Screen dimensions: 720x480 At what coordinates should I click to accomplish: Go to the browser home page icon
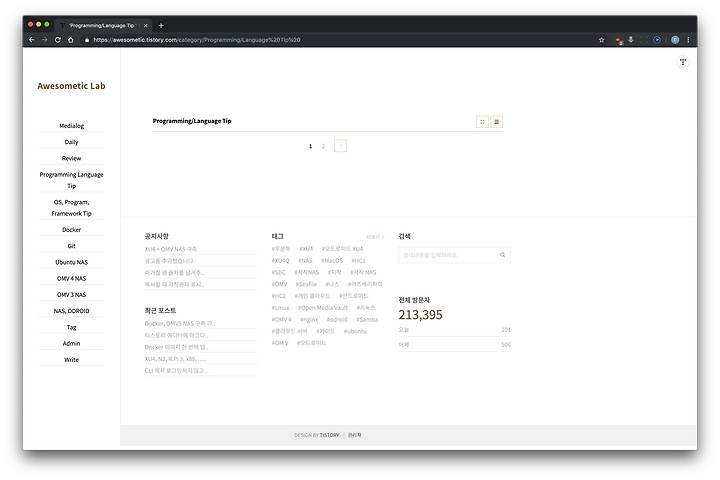click(x=71, y=40)
